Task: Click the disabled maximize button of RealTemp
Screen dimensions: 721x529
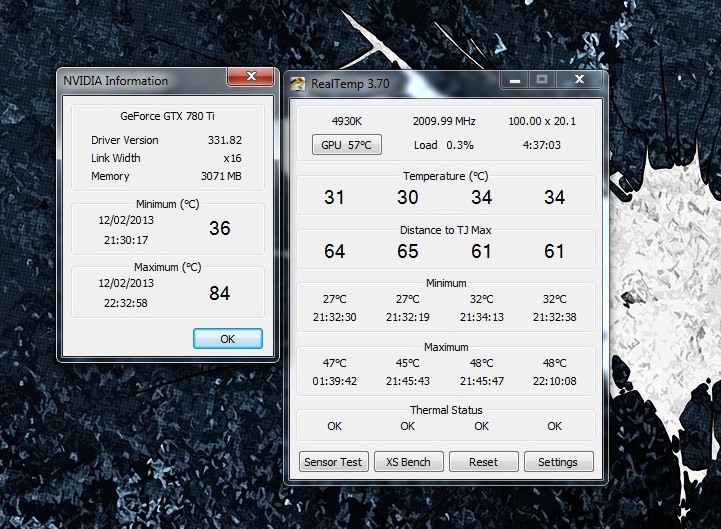Action: tap(542, 80)
